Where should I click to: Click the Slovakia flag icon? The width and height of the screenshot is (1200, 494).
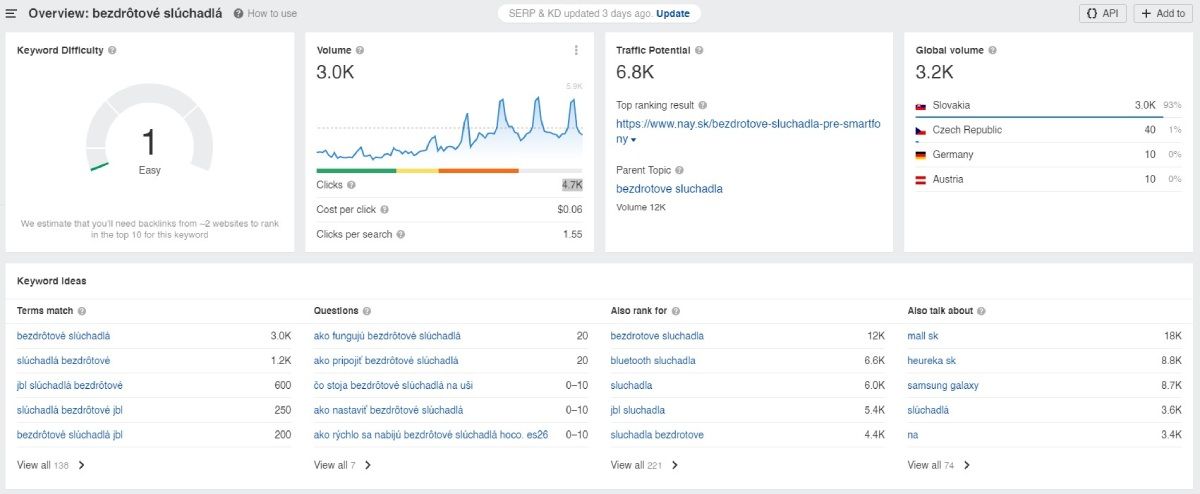pyautogui.click(x=921, y=105)
